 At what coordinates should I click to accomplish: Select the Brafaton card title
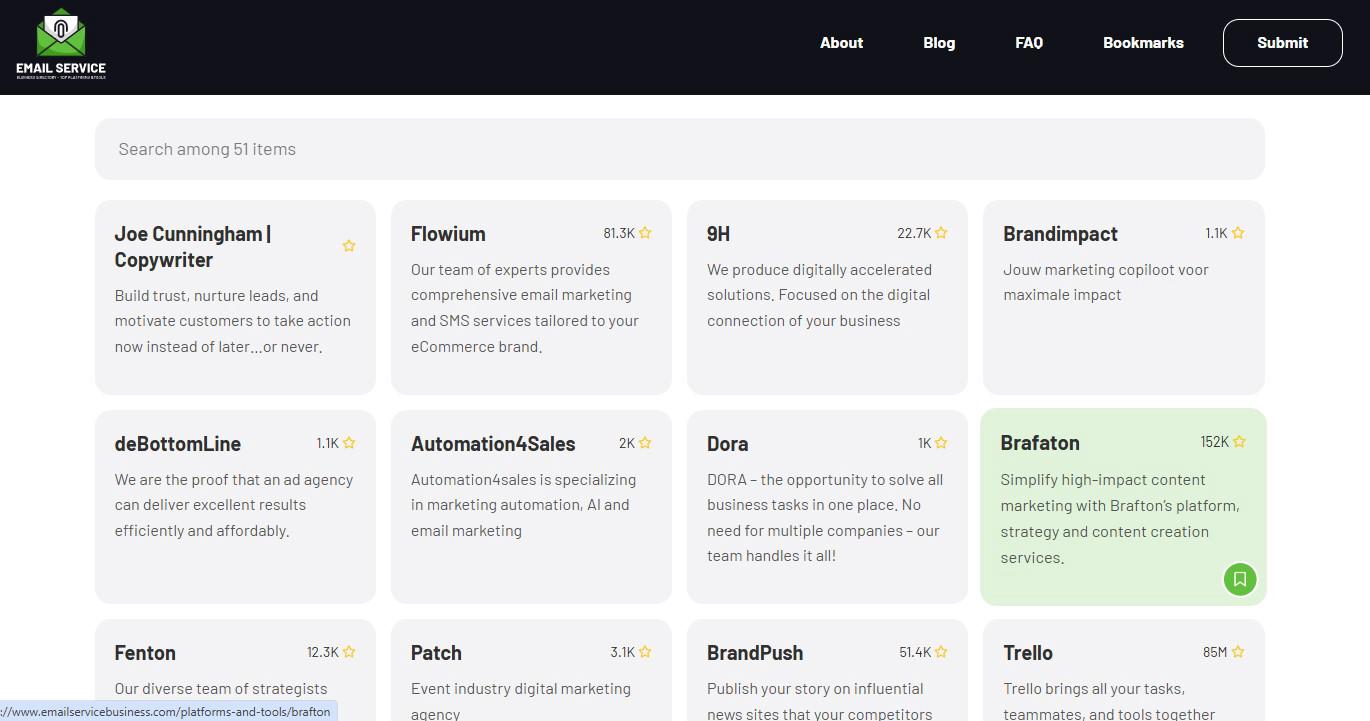click(1040, 443)
